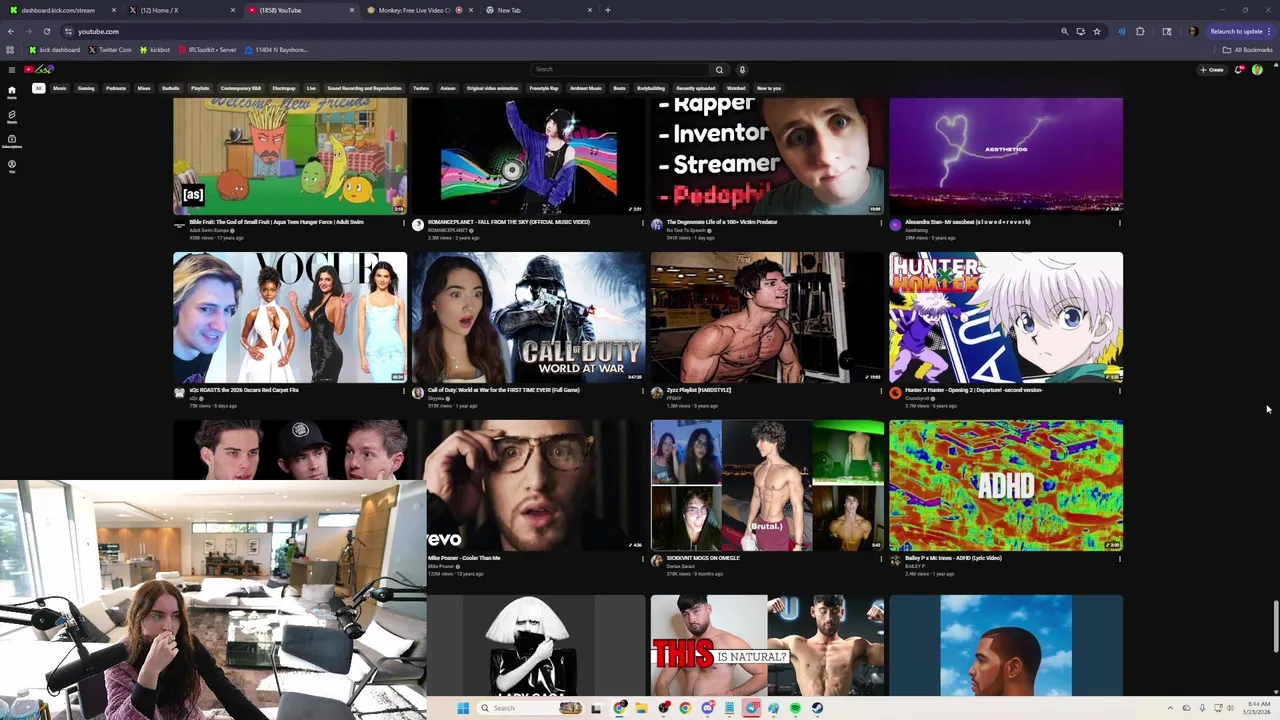This screenshot has width=1280, height=720.
Task: Select the All filter chip
Action: point(38,88)
